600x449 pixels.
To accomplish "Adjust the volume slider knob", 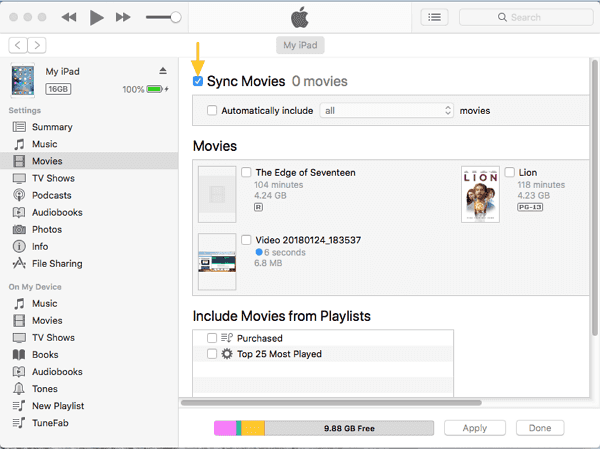I will 176,17.
